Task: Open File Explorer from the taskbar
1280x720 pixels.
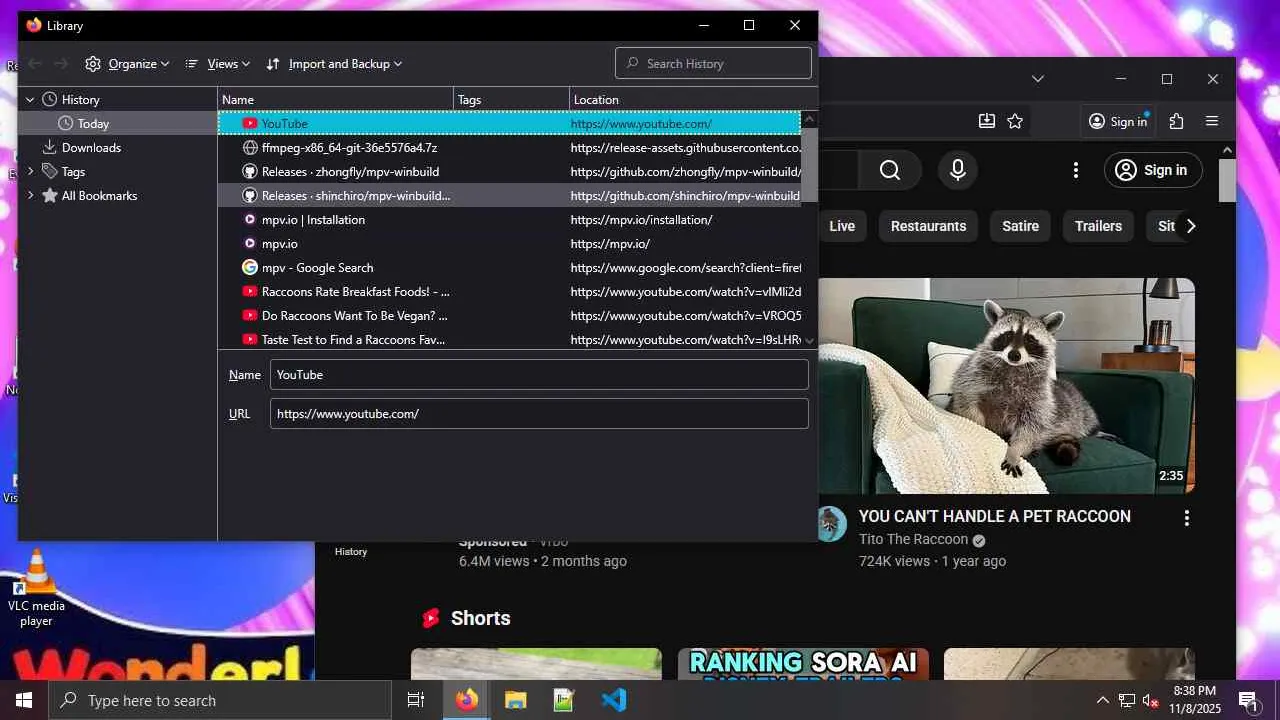Action: pyautogui.click(x=515, y=700)
